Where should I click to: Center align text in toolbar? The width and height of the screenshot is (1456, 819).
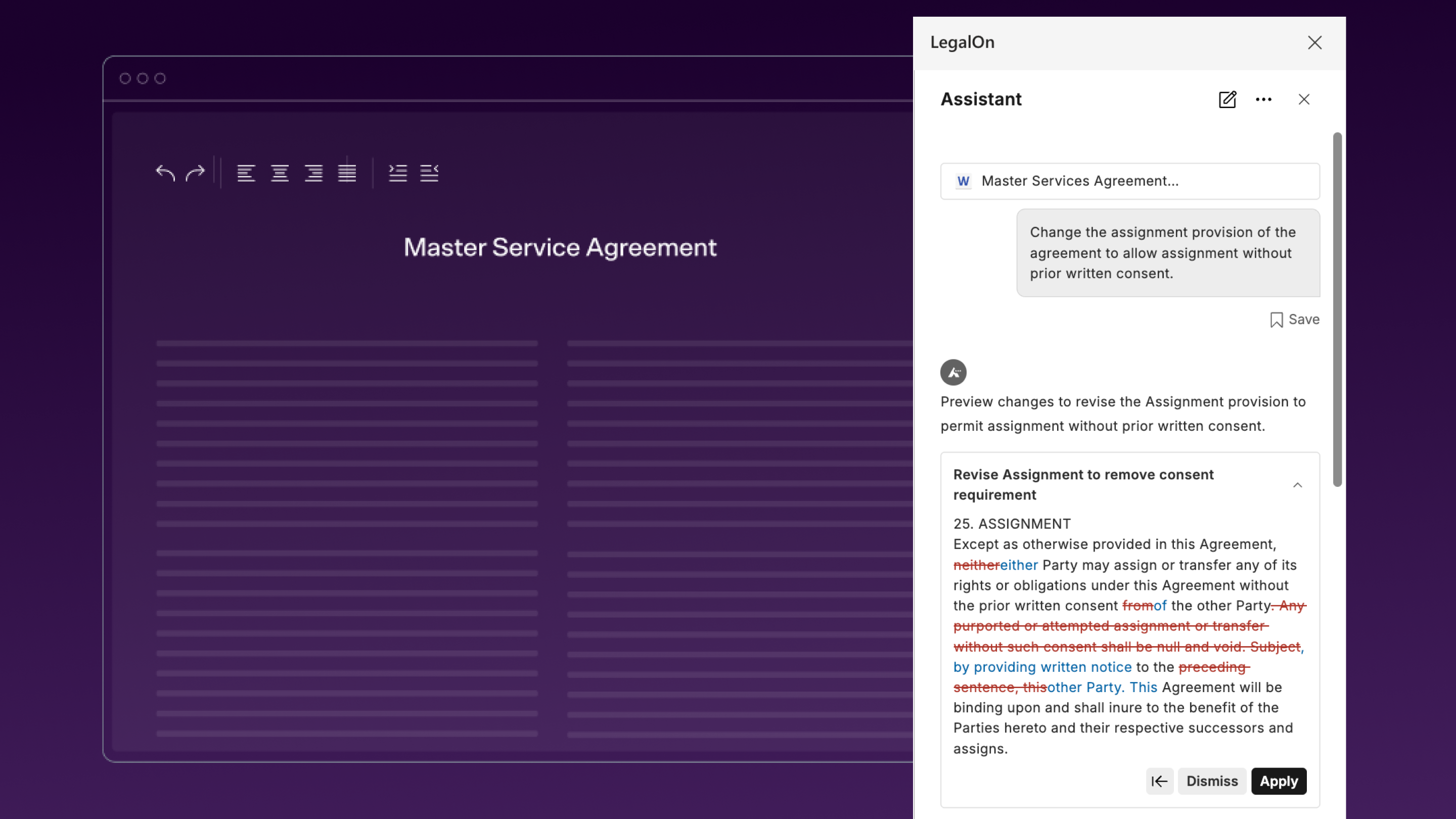point(280,173)
